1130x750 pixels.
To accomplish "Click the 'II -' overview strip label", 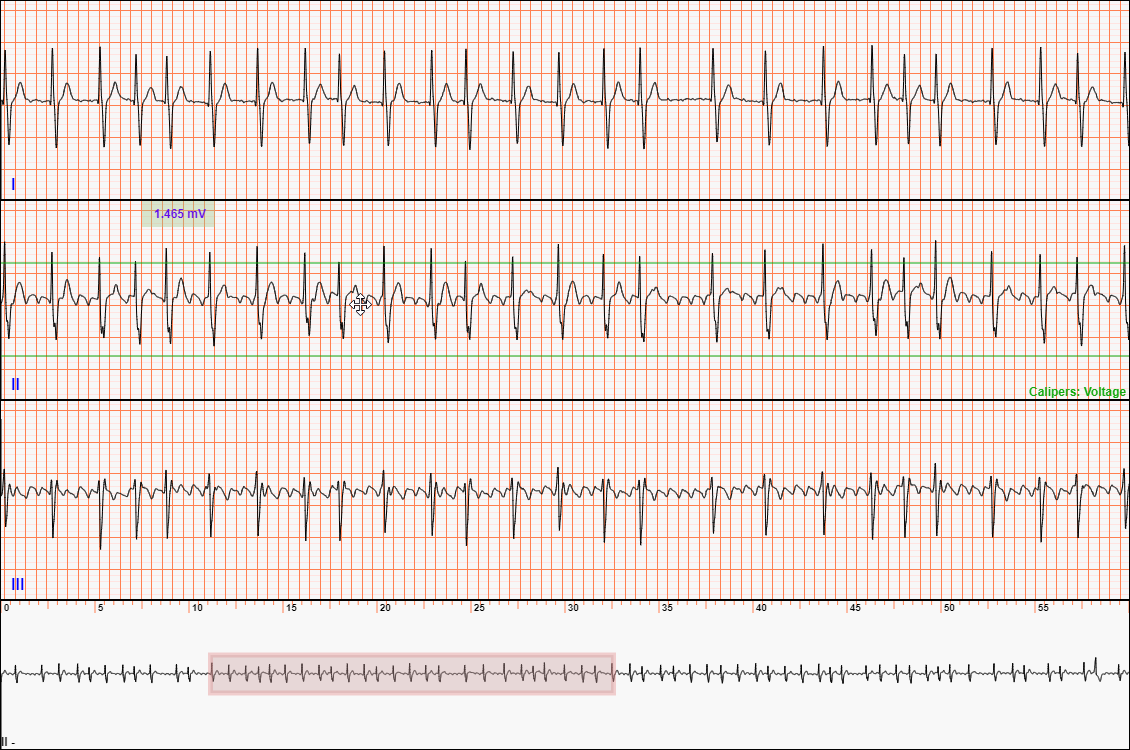I will (8, 742).
